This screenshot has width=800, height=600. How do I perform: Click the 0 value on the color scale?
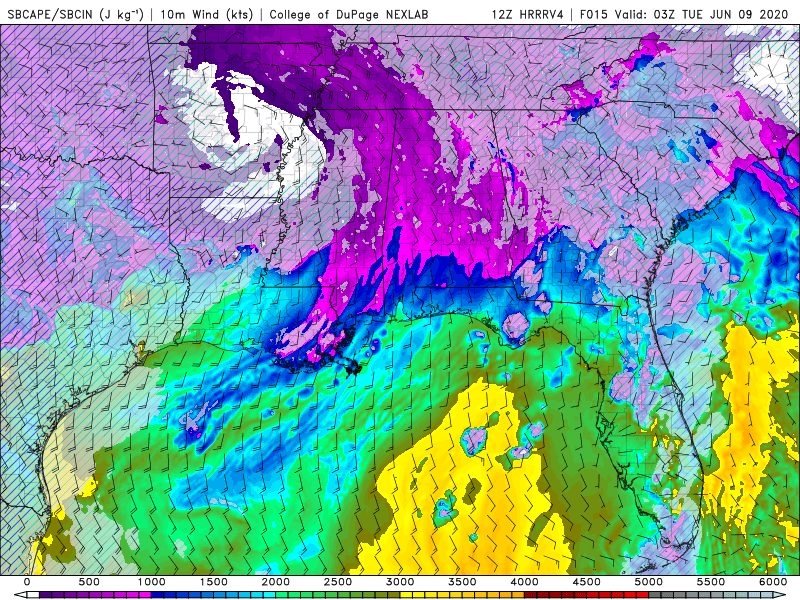pyautogui.click(x=27, y=582)
